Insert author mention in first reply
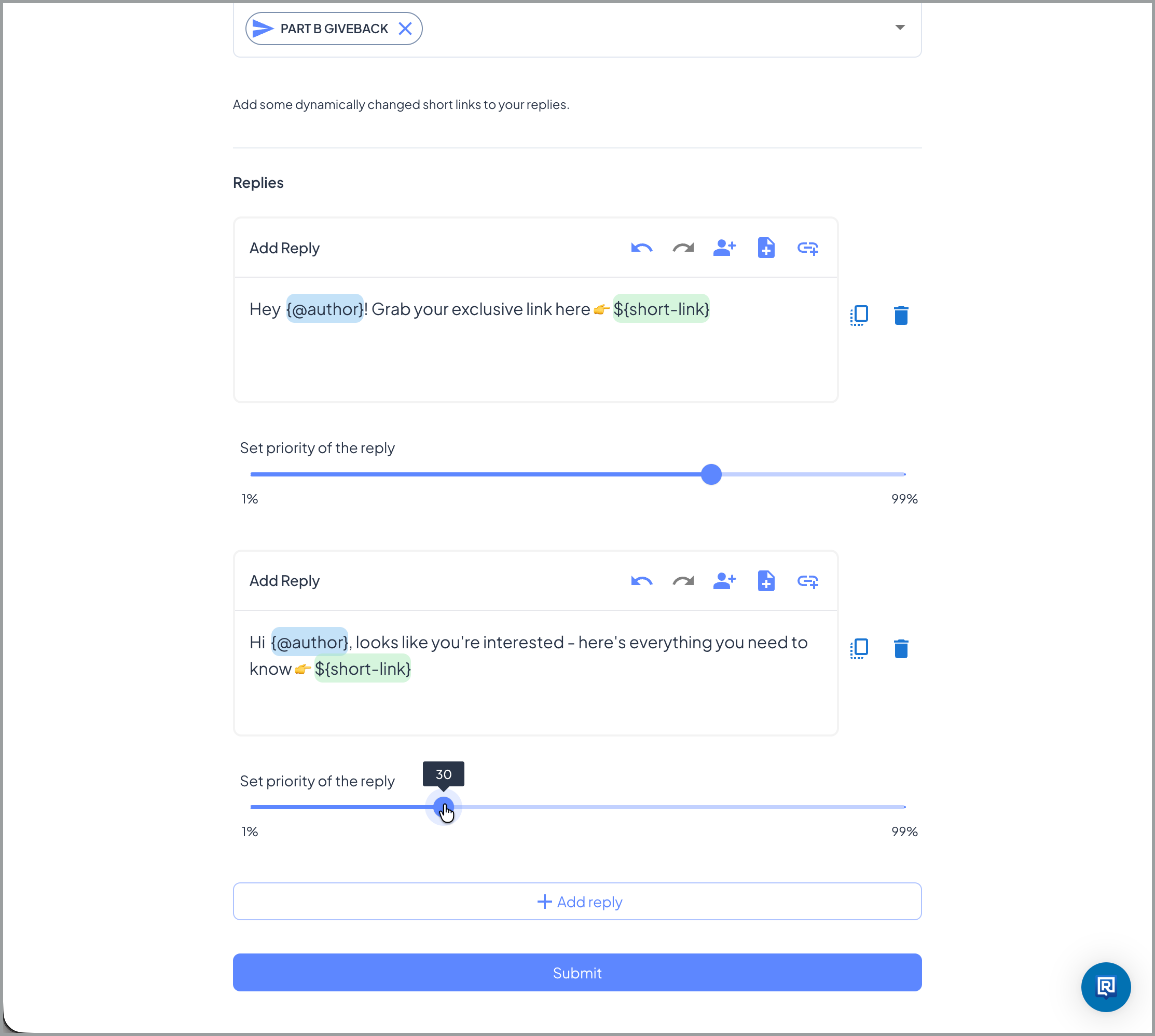Screen dimensions: 1155x1036 [724, 248]
